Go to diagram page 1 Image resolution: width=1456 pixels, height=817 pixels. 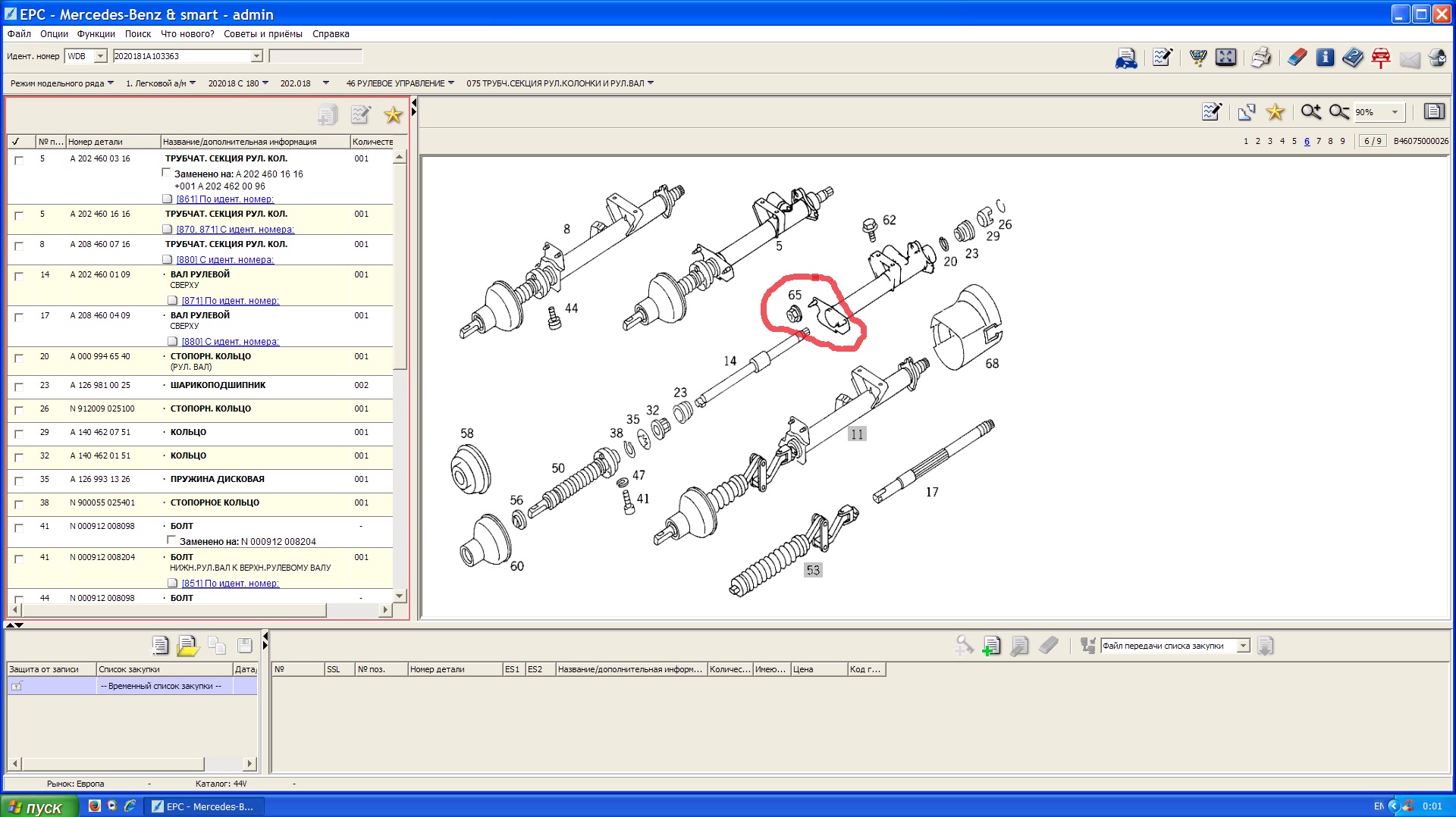pyautogui.click(x=1246, y=141)
